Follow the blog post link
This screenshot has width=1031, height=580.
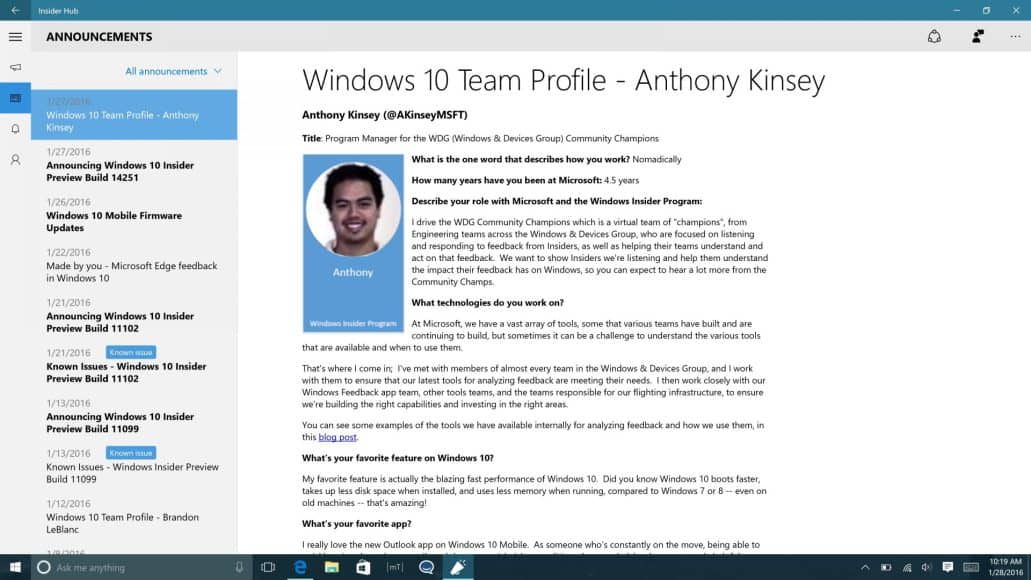tap(337, 437)
